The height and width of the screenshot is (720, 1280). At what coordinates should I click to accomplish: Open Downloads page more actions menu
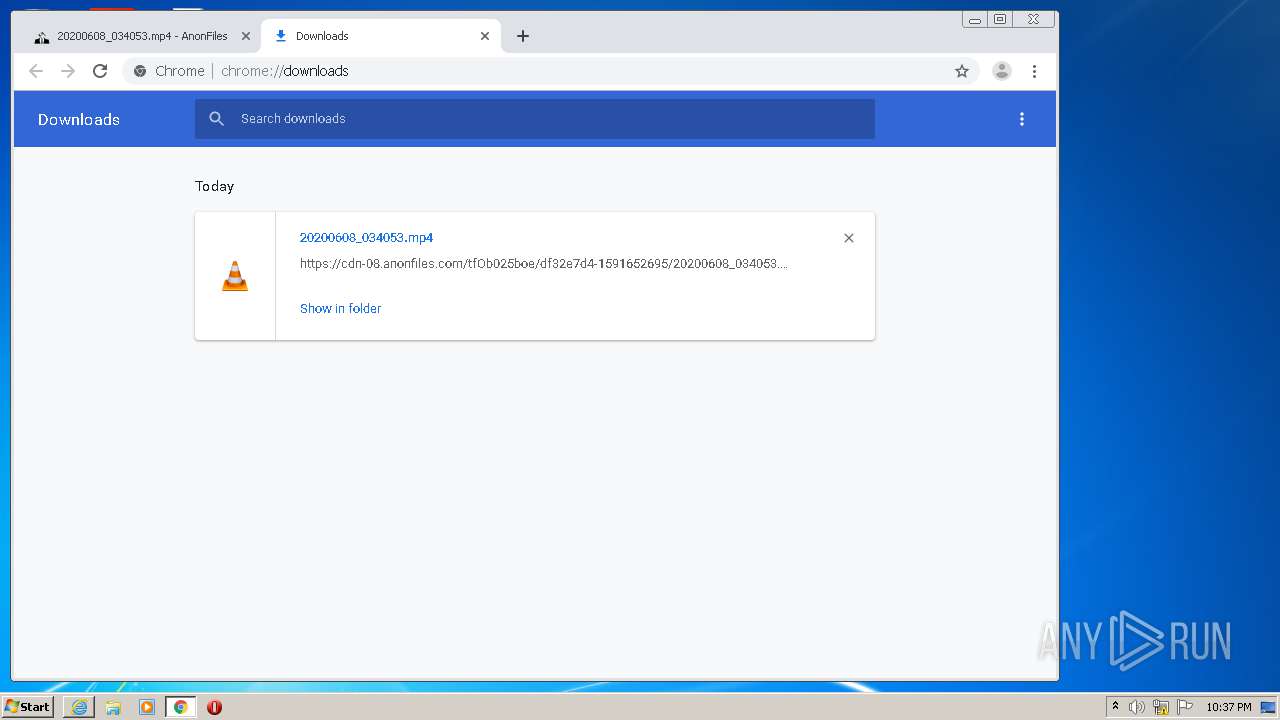1022,119
